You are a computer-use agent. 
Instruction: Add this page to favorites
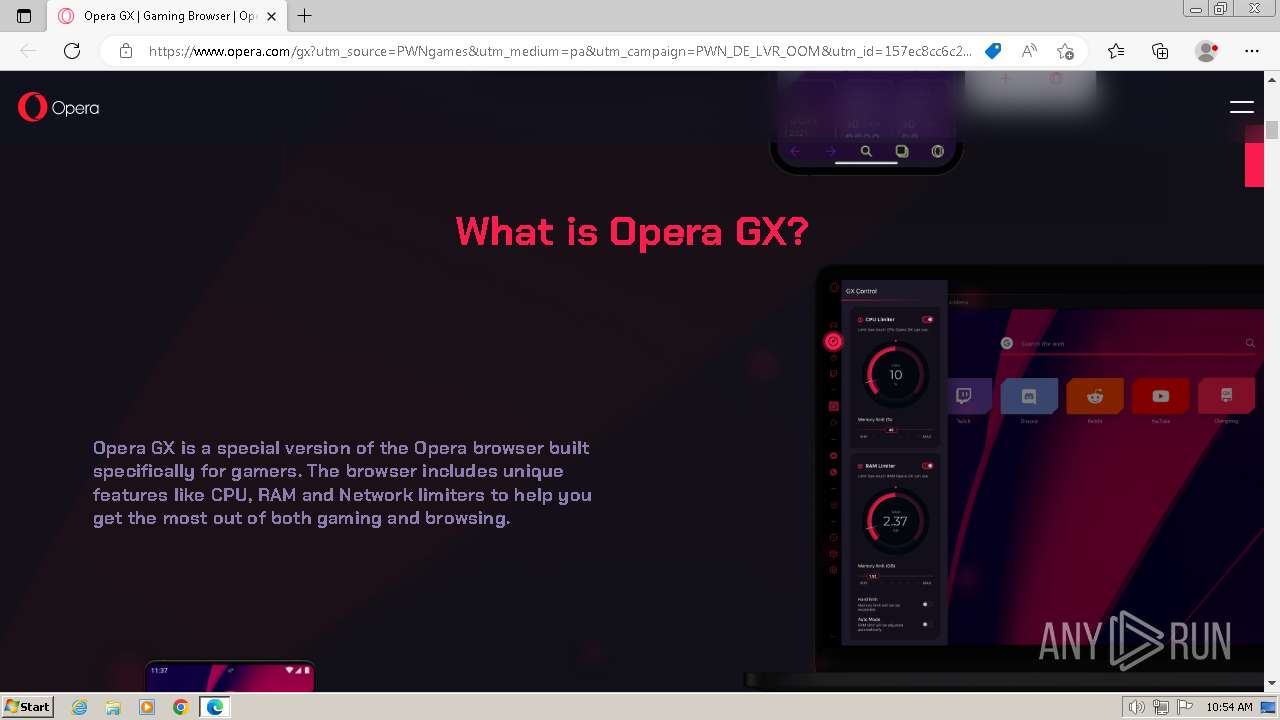(1065, 51)
